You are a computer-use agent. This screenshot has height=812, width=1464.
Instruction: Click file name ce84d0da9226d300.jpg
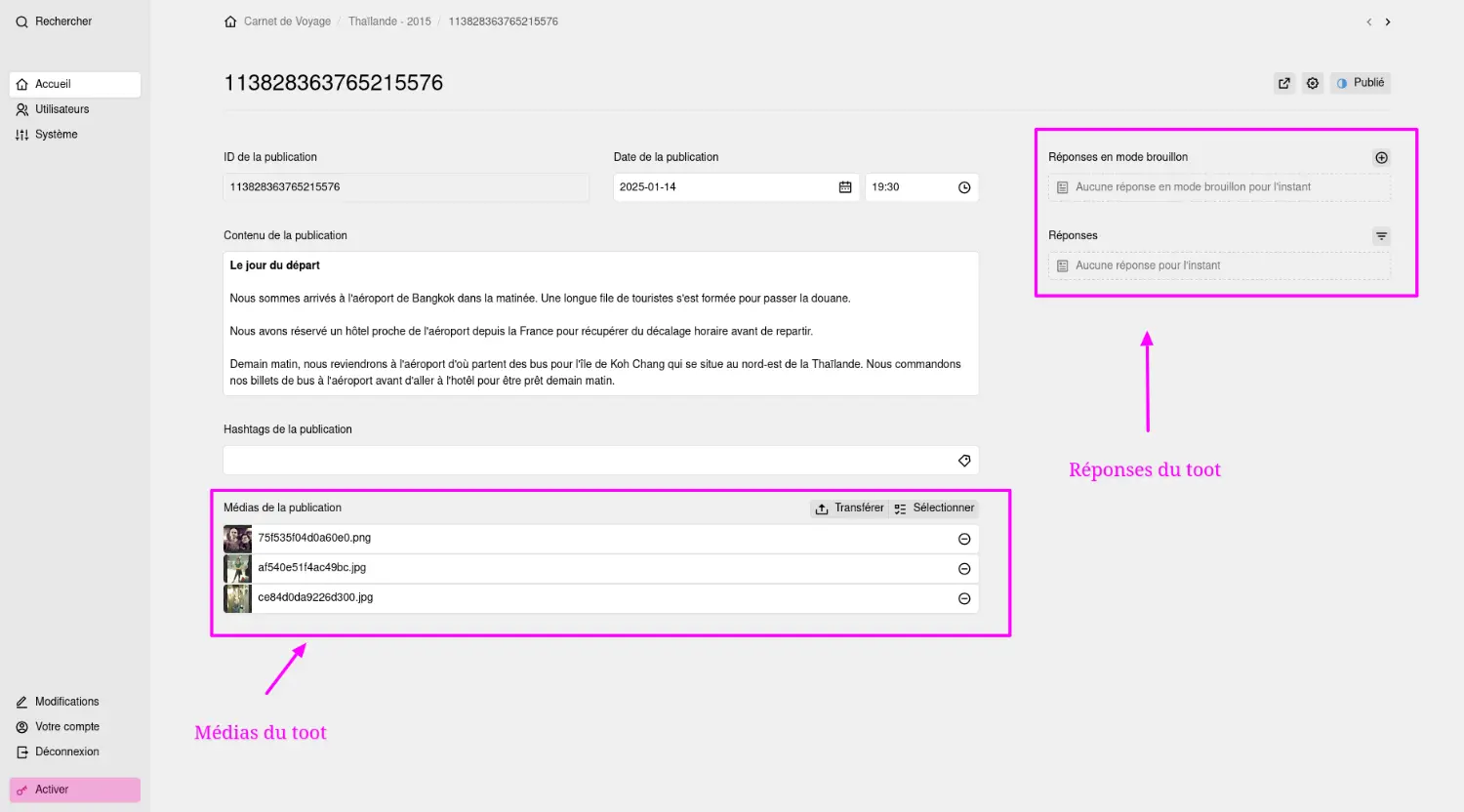pos(315,597)
